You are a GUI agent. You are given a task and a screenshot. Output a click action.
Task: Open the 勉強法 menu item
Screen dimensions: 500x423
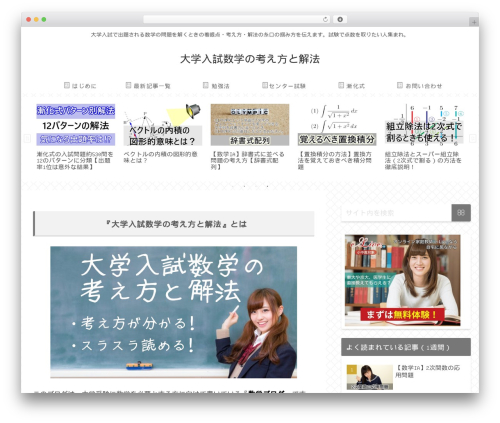point(220,86)
